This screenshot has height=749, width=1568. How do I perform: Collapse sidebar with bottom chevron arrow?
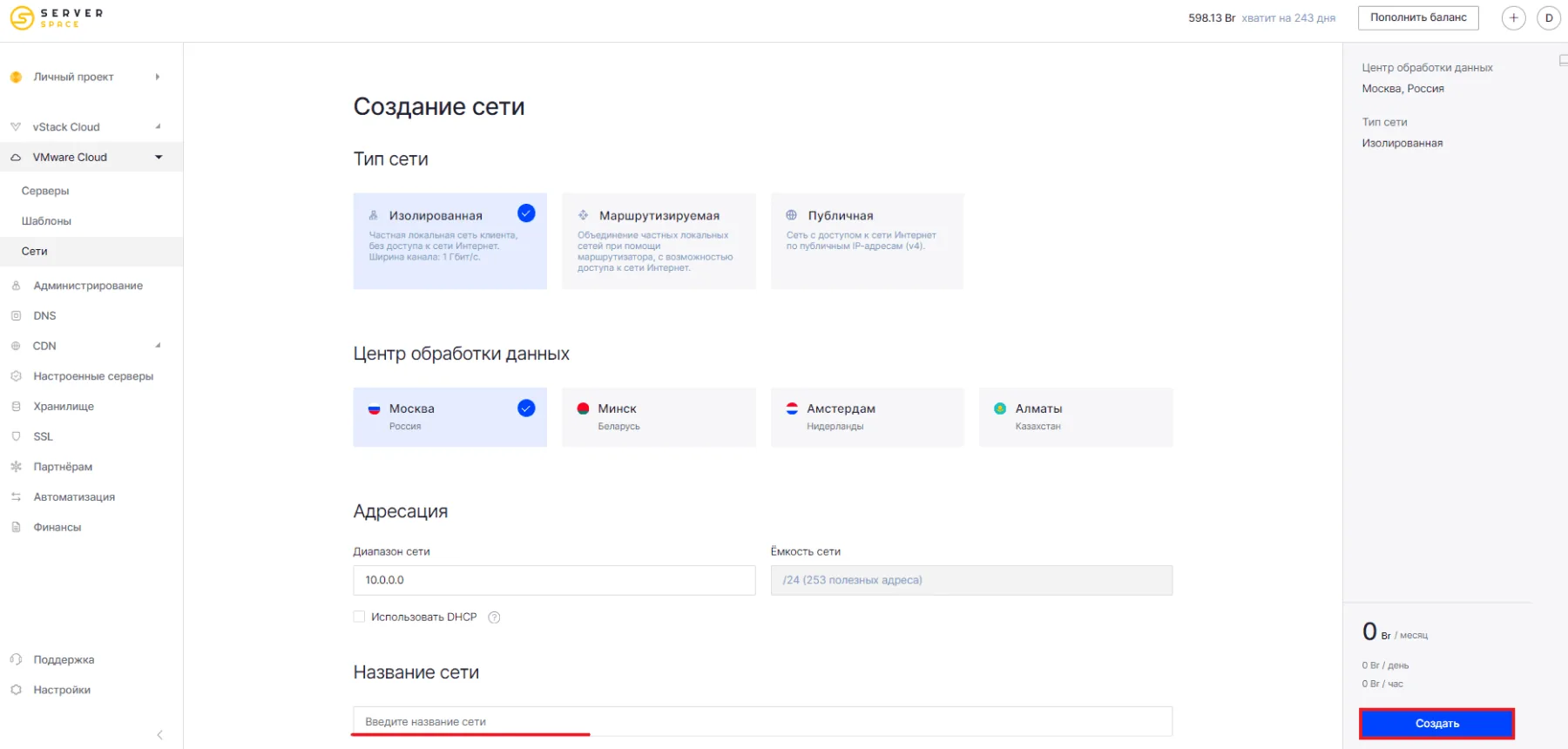tap(159, 735)
